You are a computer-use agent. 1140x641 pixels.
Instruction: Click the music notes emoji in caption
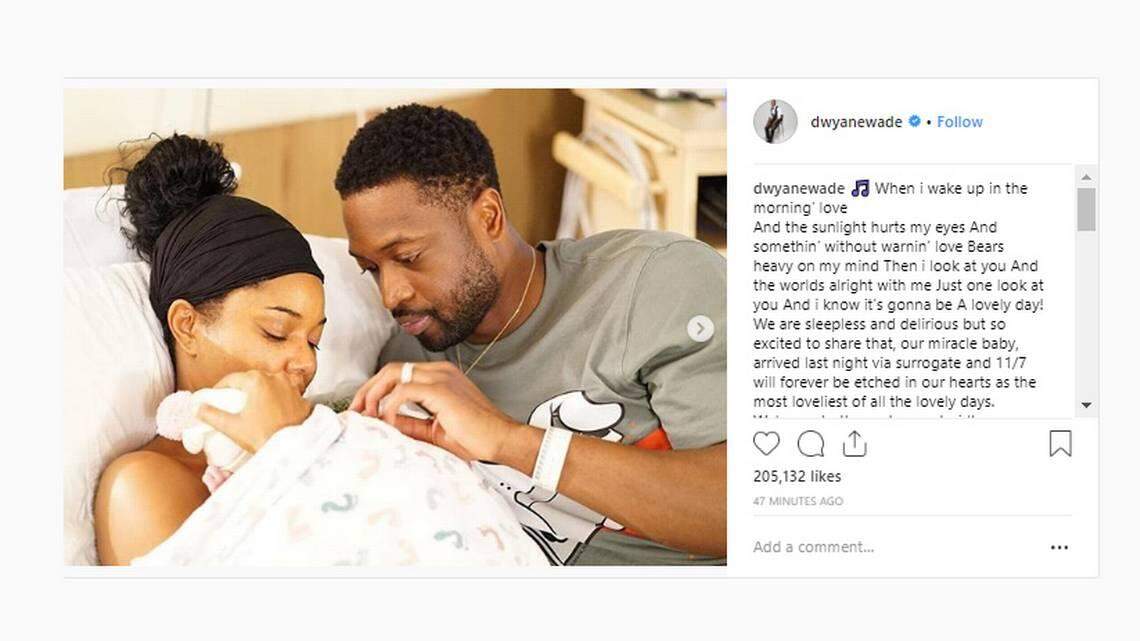[x=860, y=188]
